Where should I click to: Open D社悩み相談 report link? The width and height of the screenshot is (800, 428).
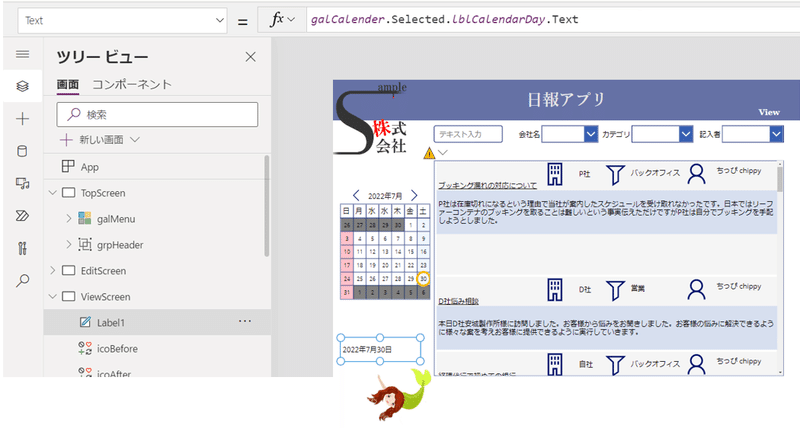(459, 301)
